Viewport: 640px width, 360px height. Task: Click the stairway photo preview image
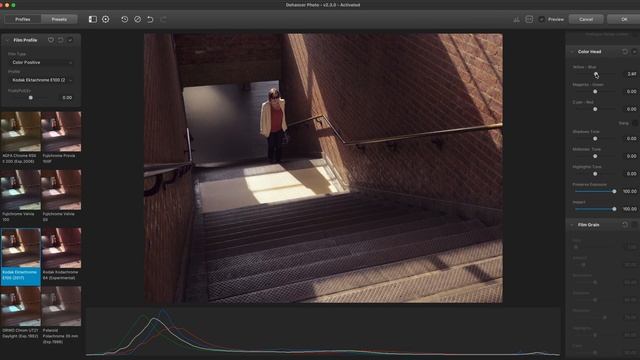click(323, 168)
